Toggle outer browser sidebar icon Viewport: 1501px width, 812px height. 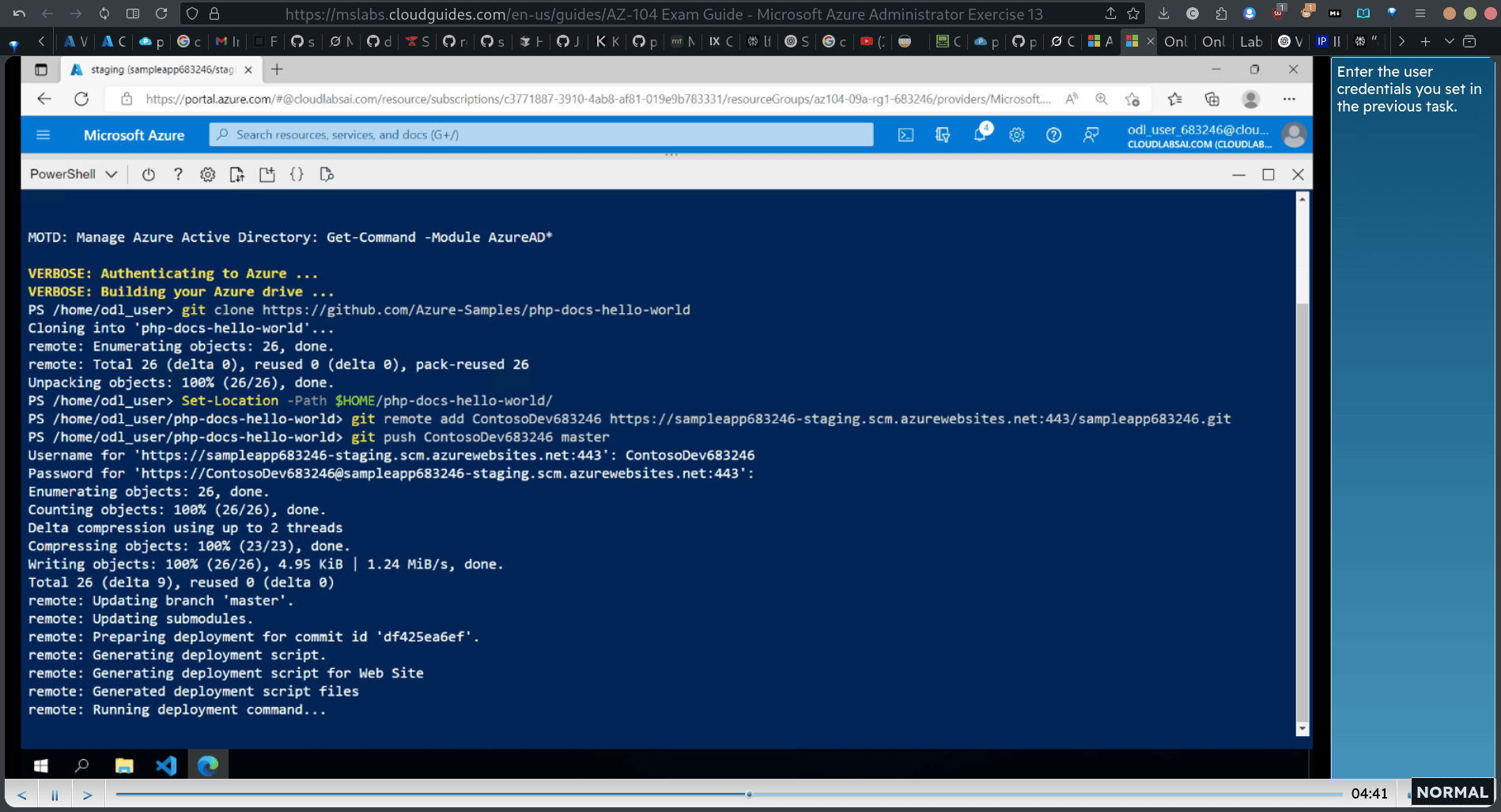click(x=133, y=13)
